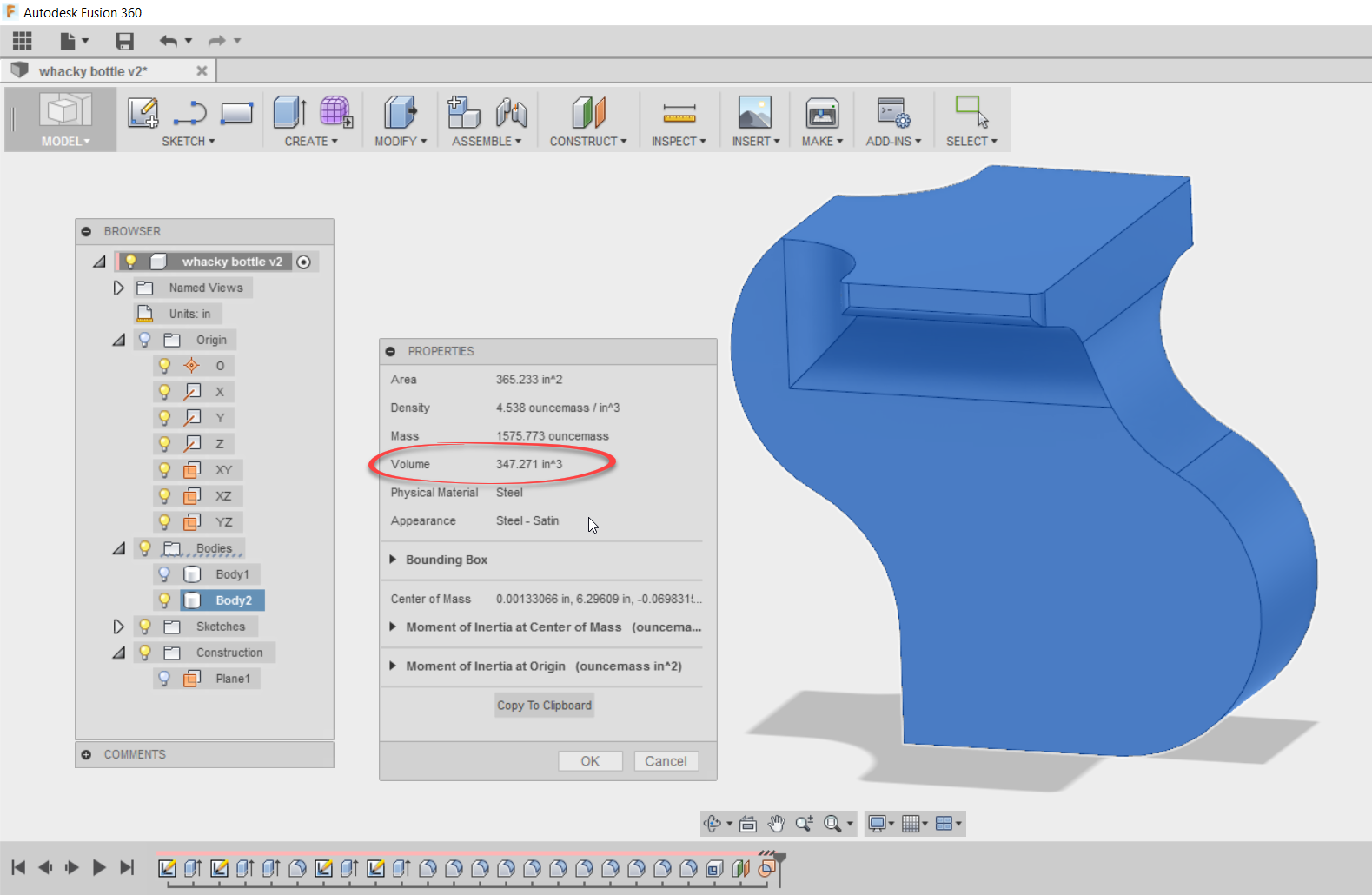Toggle visibility bulb of YZ plane
This screenshot has height=895, width=1372.
tap(164, 522)
